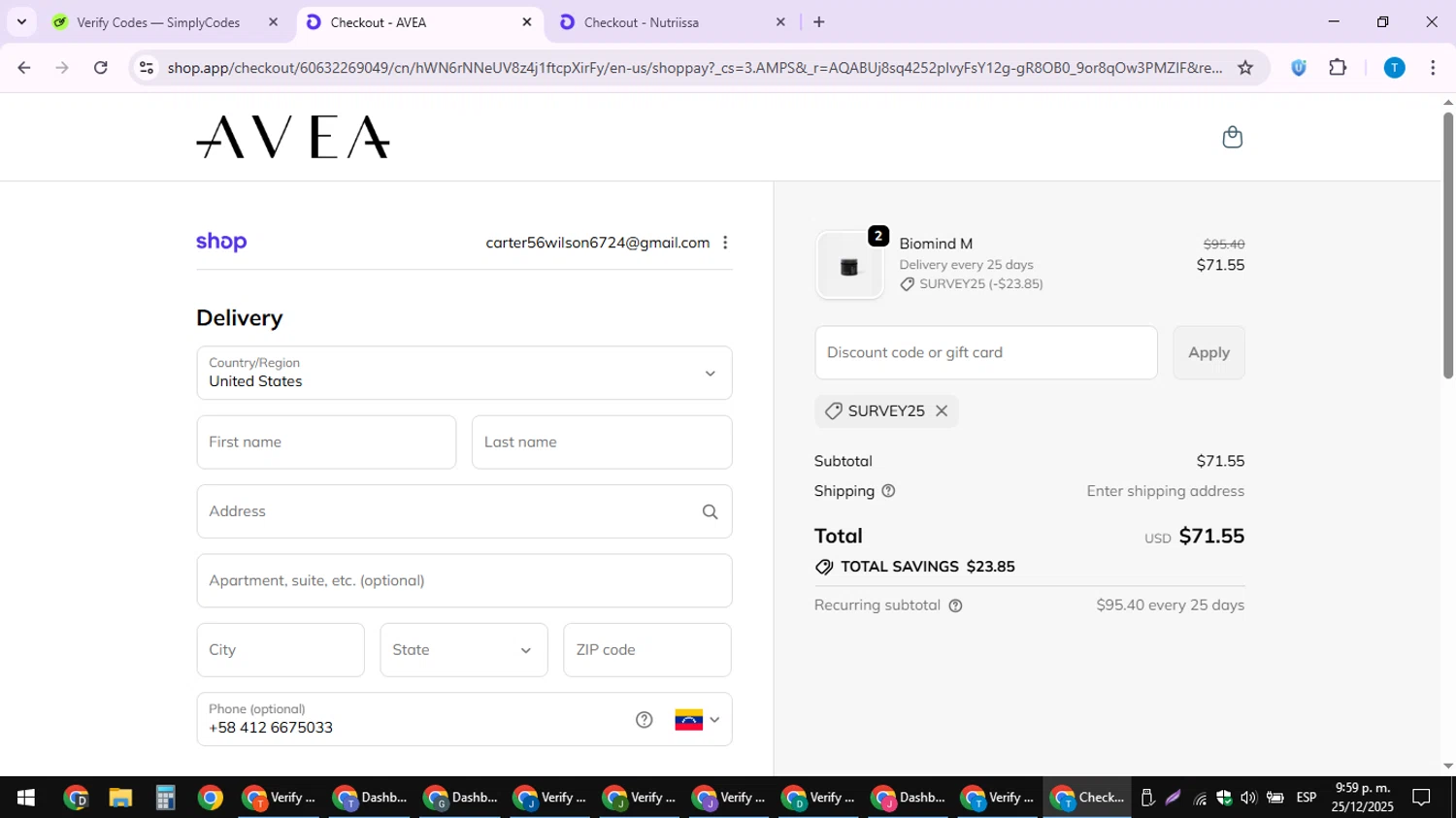Click the Shop Pay logo
The image size is (1456, 818).
(221, 242)
